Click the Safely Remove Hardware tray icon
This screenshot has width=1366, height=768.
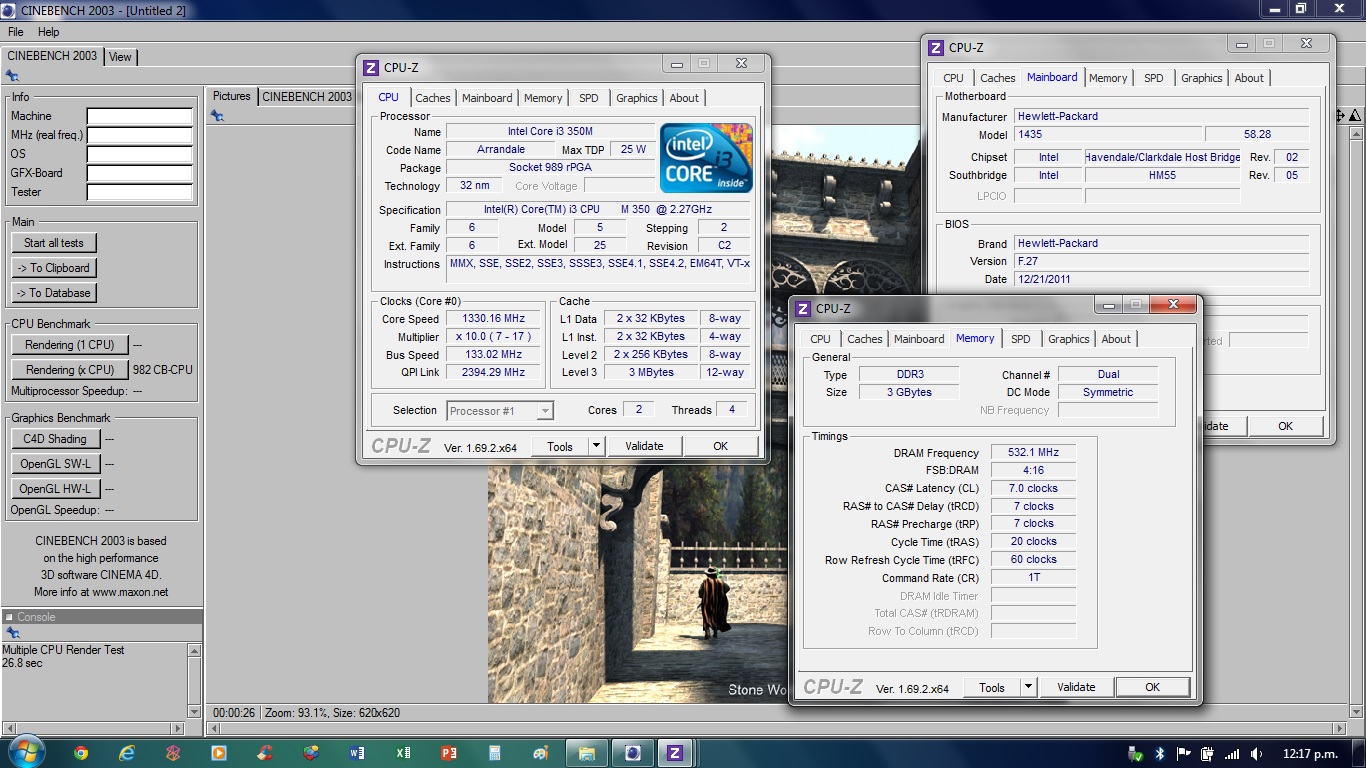[x=1135, y=753]
